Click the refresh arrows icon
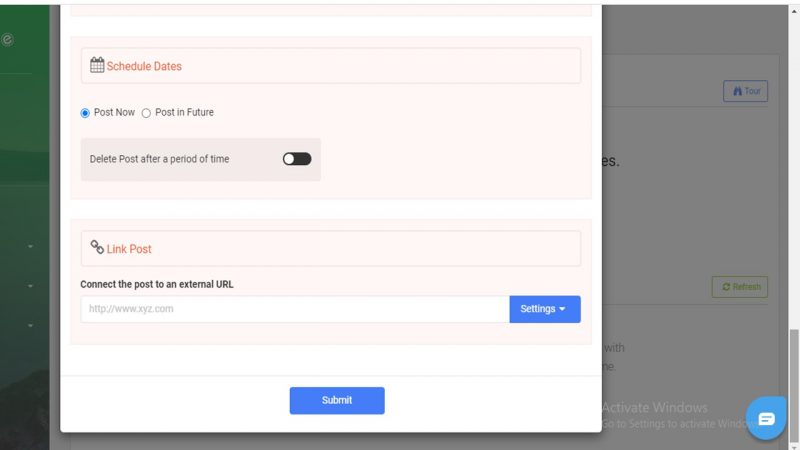Image resolution: width=800 pixels, height=450 pixels. pos(726,287)
